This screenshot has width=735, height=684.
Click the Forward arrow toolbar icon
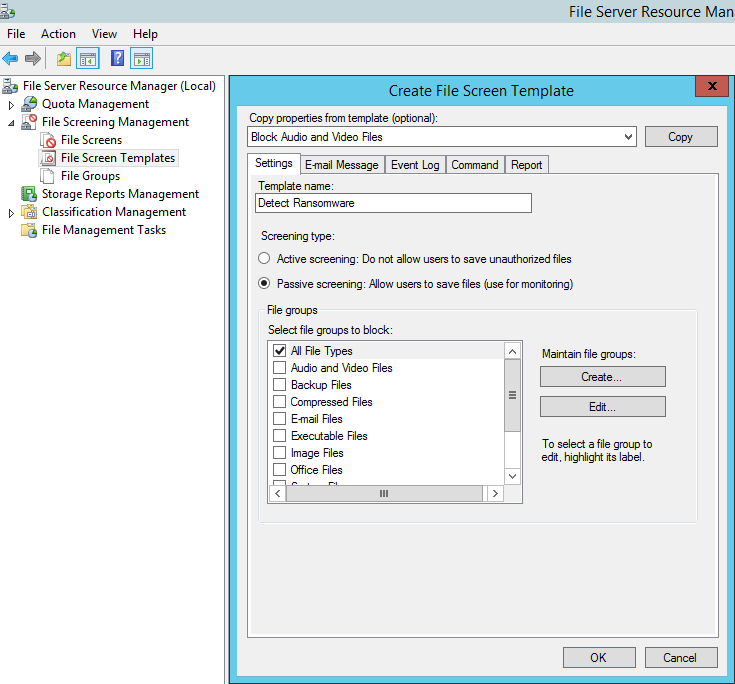pyautogui.click(x=33, y=59)
